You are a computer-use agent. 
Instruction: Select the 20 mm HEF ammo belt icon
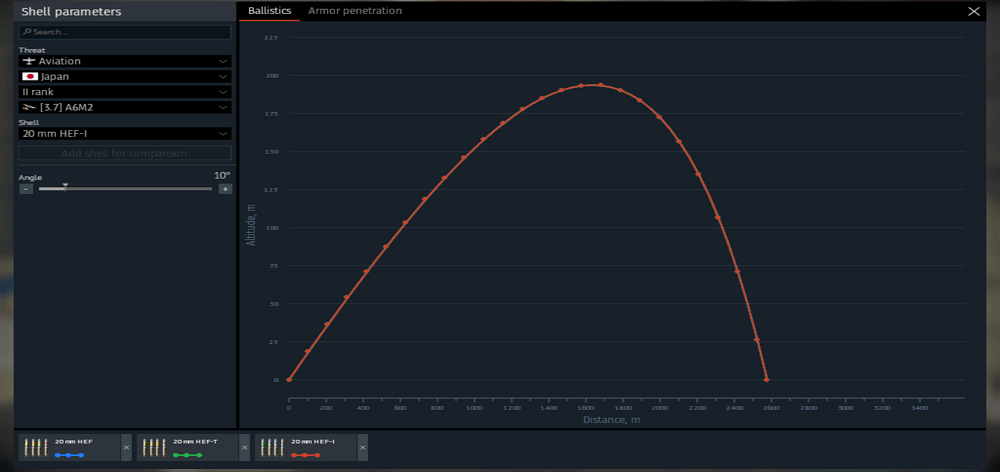35,448
